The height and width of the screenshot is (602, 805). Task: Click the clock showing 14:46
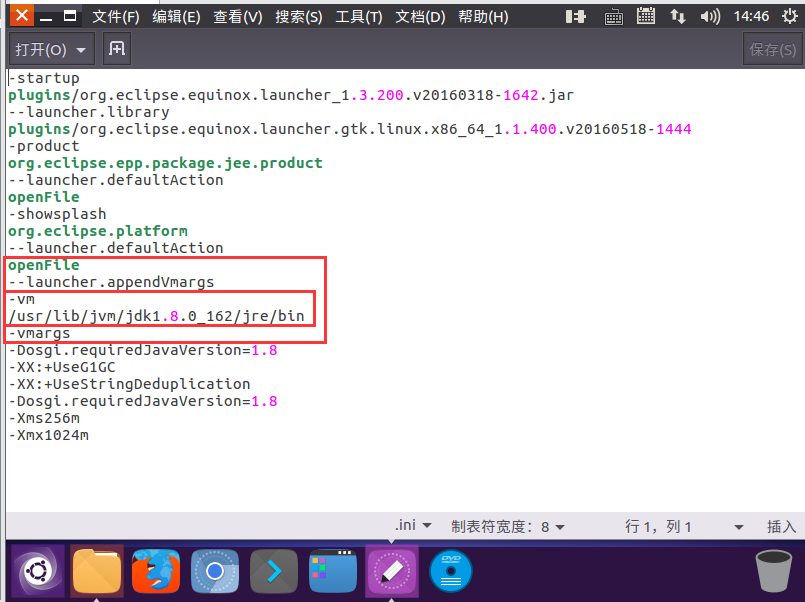(x=751, y=16)
